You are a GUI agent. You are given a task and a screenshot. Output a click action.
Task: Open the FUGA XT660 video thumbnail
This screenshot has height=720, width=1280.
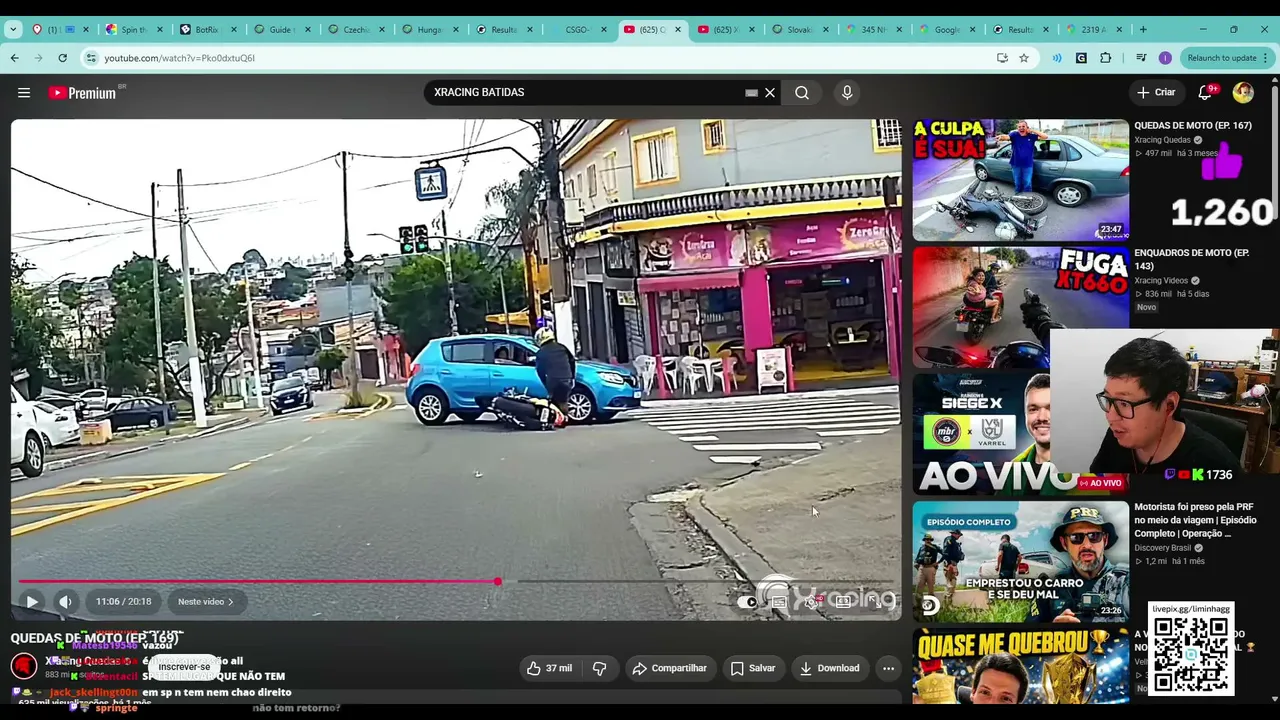(1020, 307)
